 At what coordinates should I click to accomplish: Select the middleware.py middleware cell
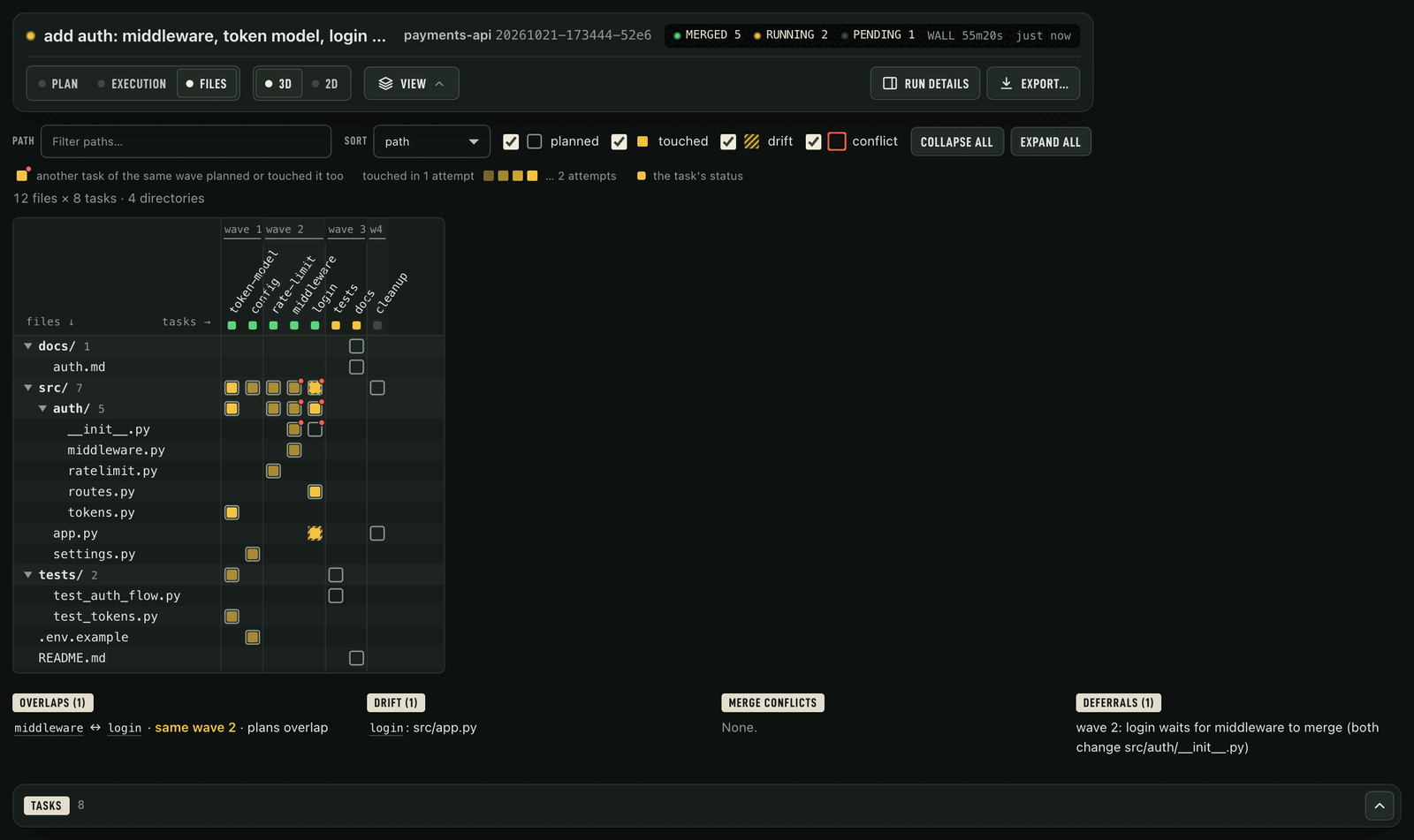pos(294,450)
